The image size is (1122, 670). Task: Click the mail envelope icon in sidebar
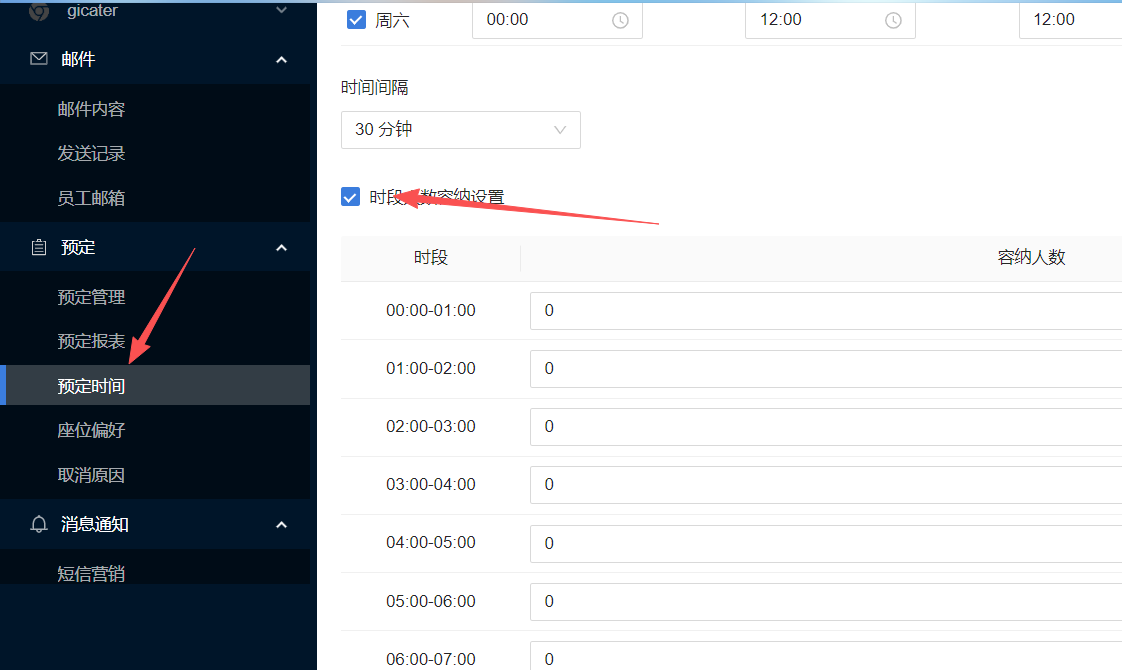click(x=39, y=60)
